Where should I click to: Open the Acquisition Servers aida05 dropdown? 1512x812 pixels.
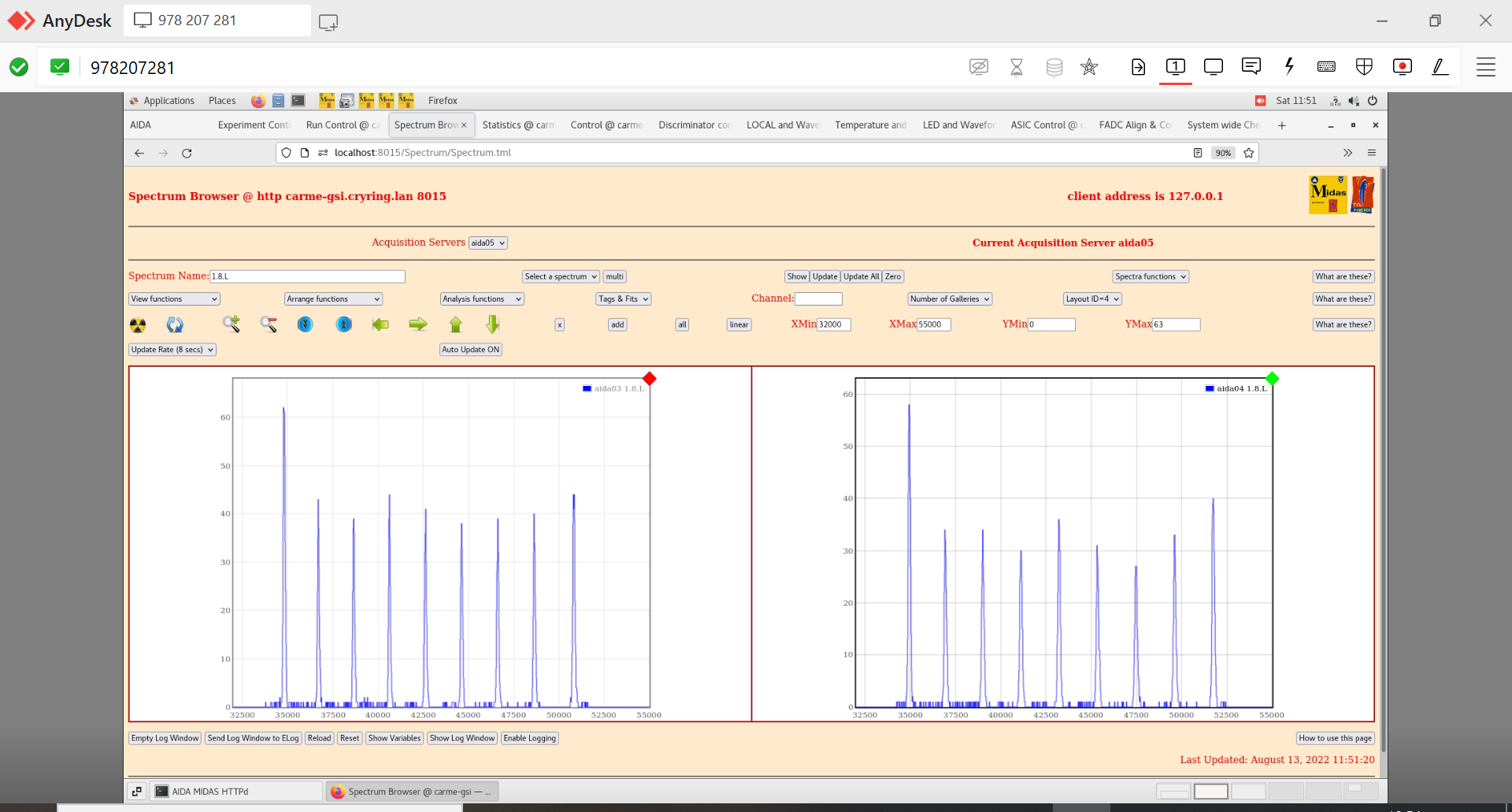pyautogui.click(x=487, y=243)
